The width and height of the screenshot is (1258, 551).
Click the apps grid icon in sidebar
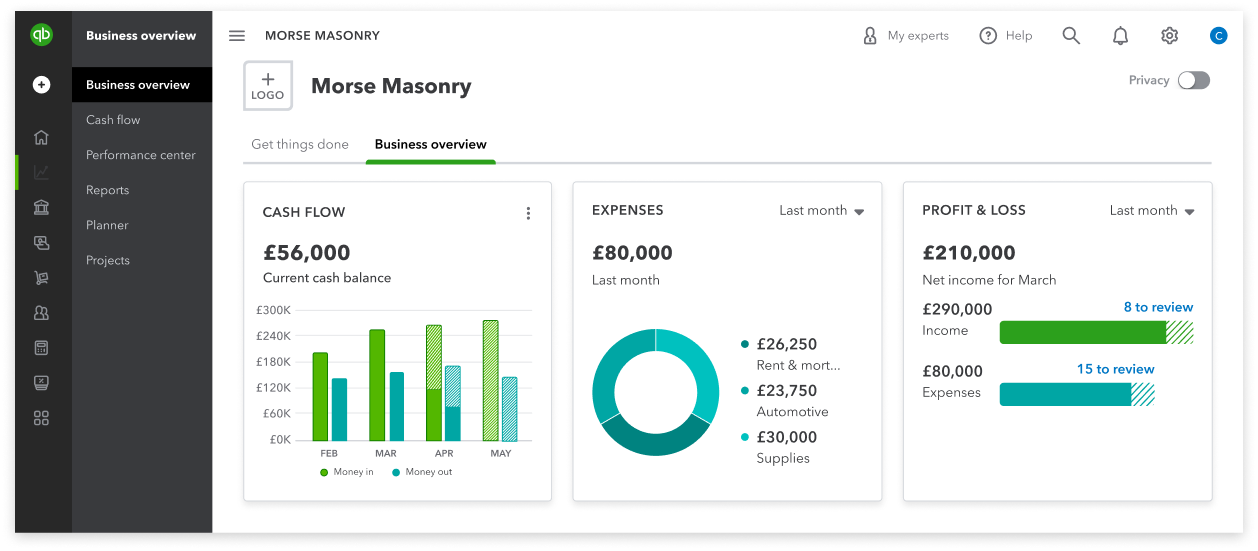[41, 418]
